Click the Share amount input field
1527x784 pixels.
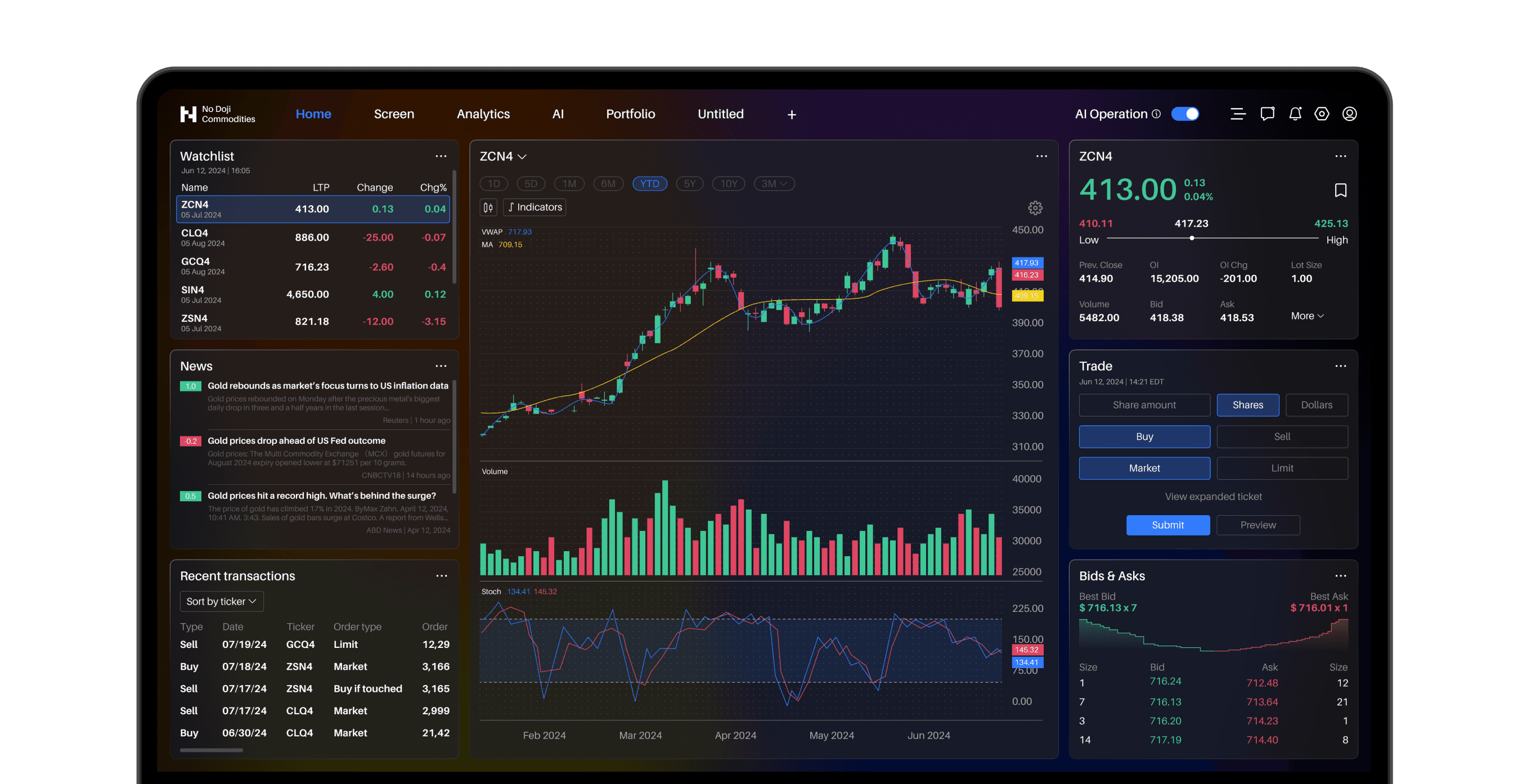(x=1144, y=405)
